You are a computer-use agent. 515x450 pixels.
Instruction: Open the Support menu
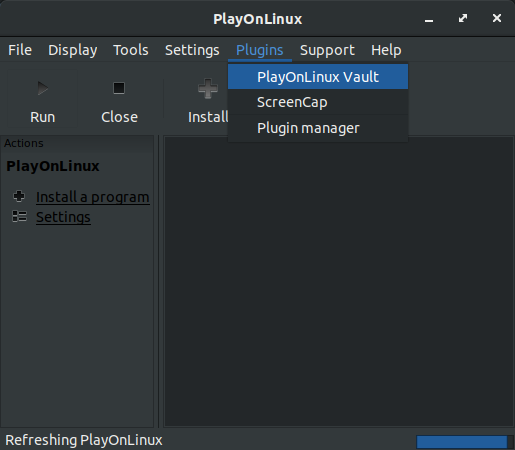[x=327, y=50]
